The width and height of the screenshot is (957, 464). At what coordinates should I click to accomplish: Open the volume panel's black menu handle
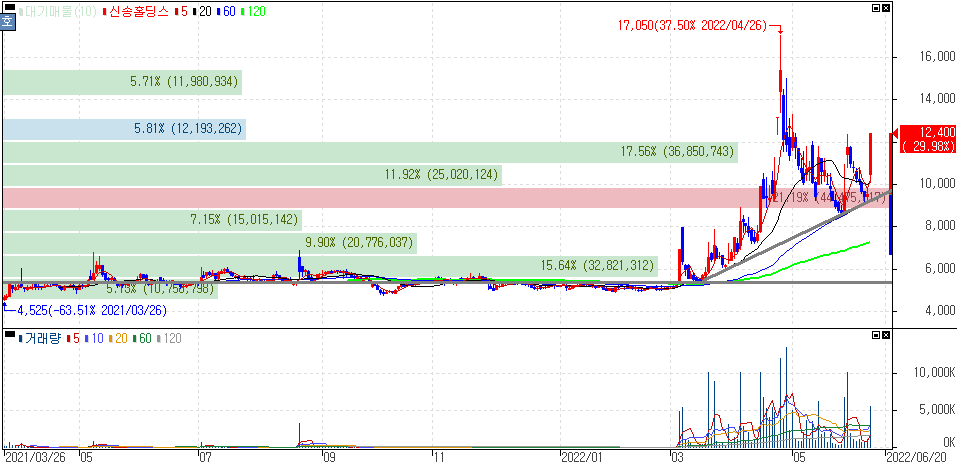click(x=10, y=333)
